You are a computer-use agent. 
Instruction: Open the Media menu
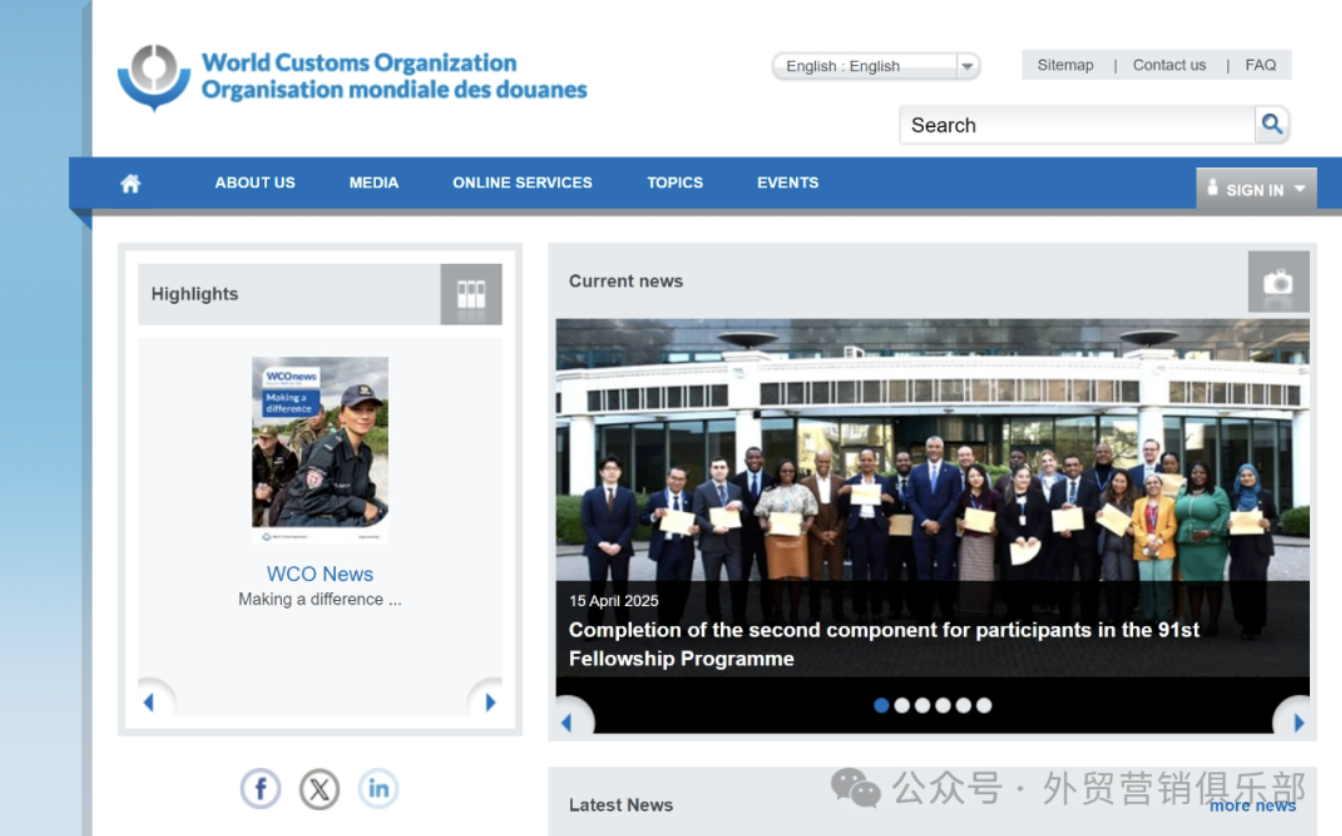pyautogui.click(x=374, y=183)
